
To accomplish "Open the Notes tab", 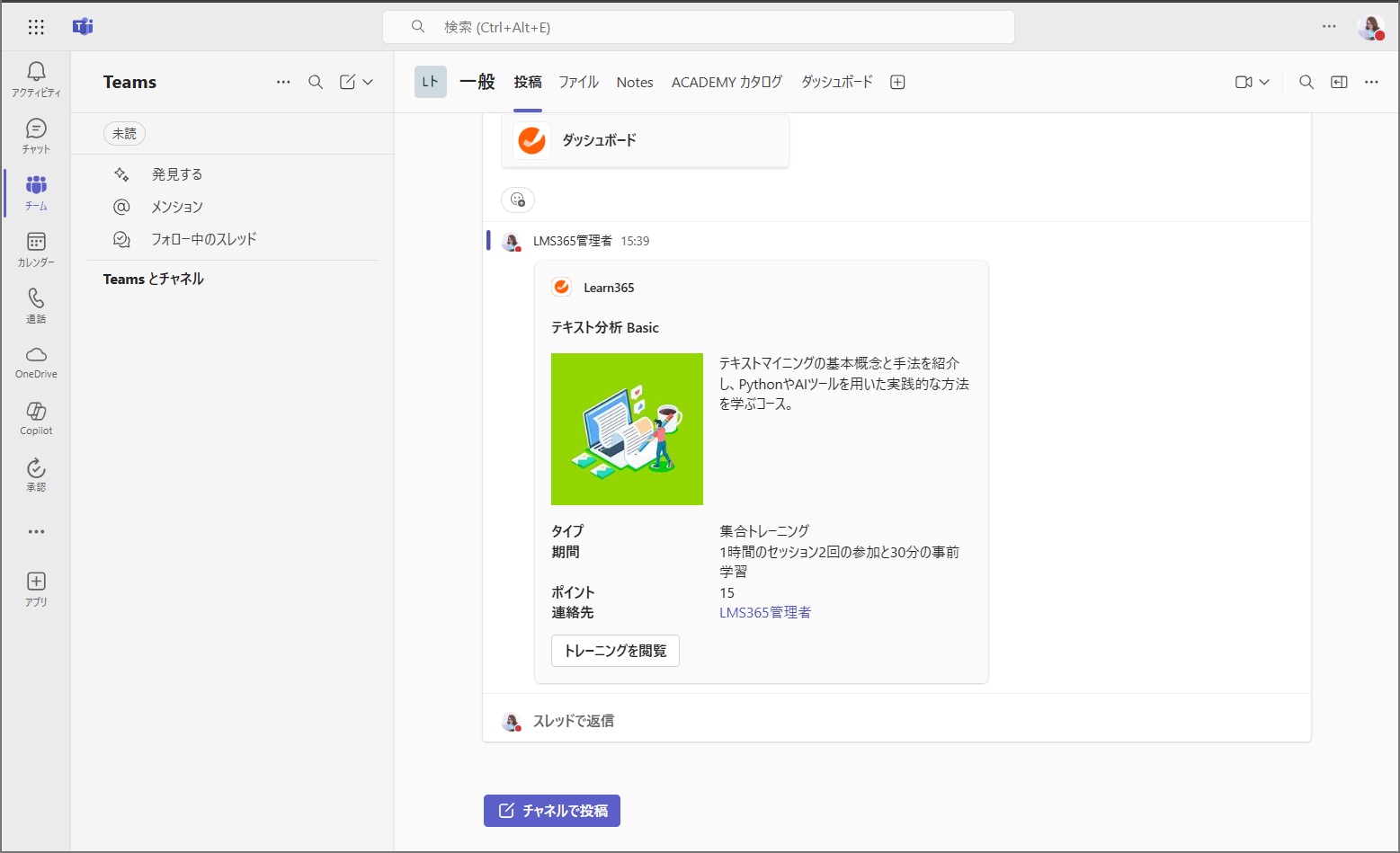I will click(x=635, y=82).
